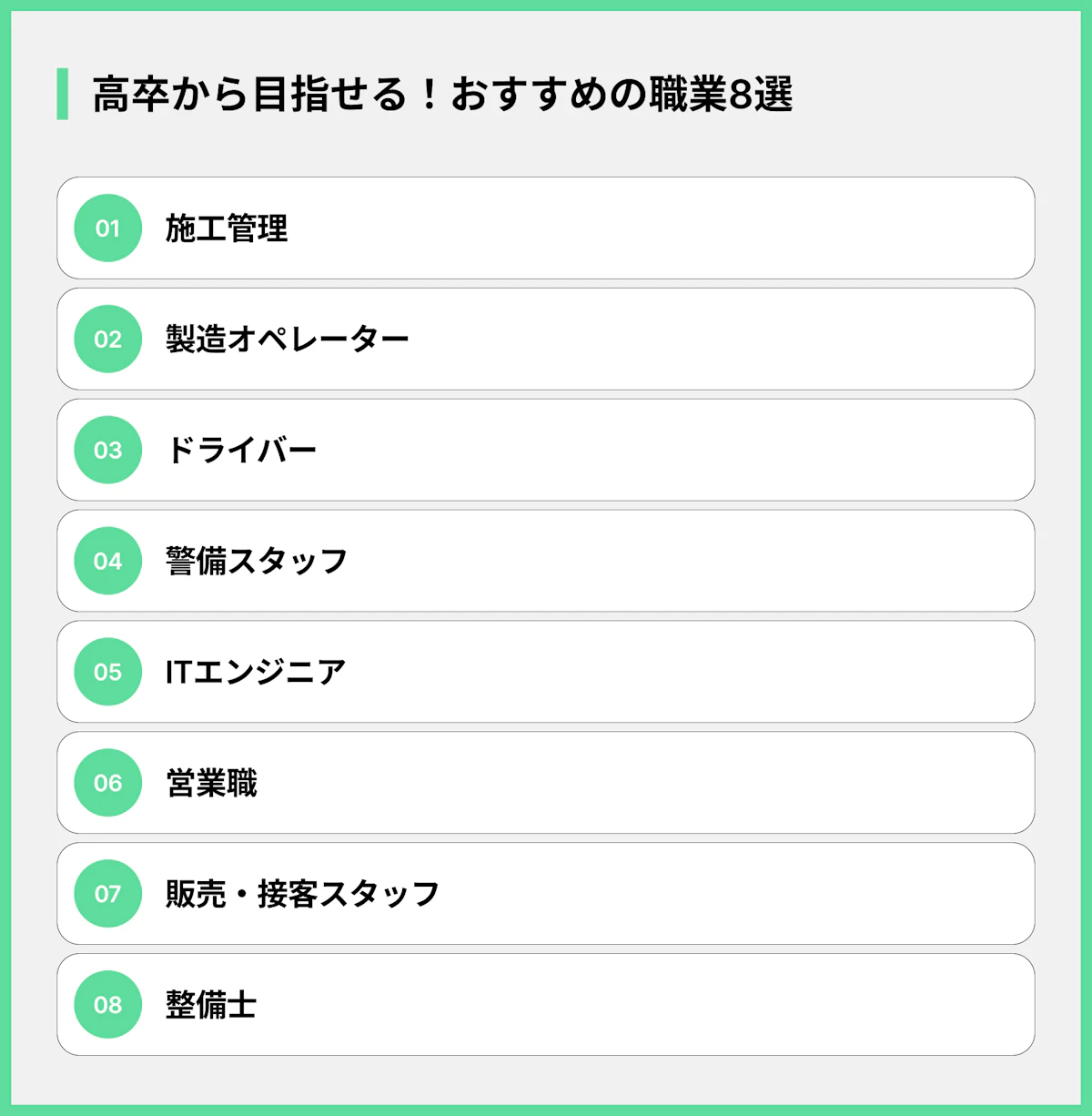
Task: Click the green 01 number badge
Action: (107, 228)
